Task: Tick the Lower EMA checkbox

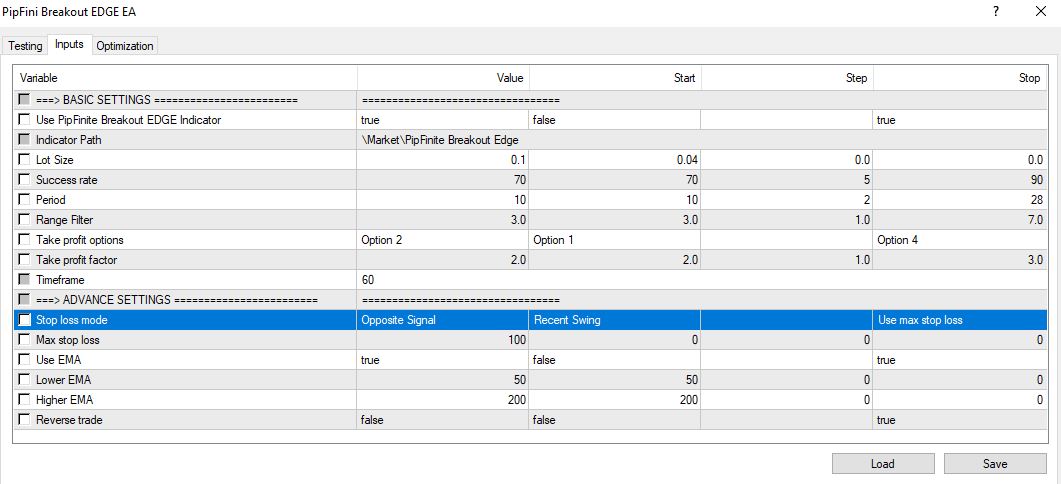Action: [24, 380]
